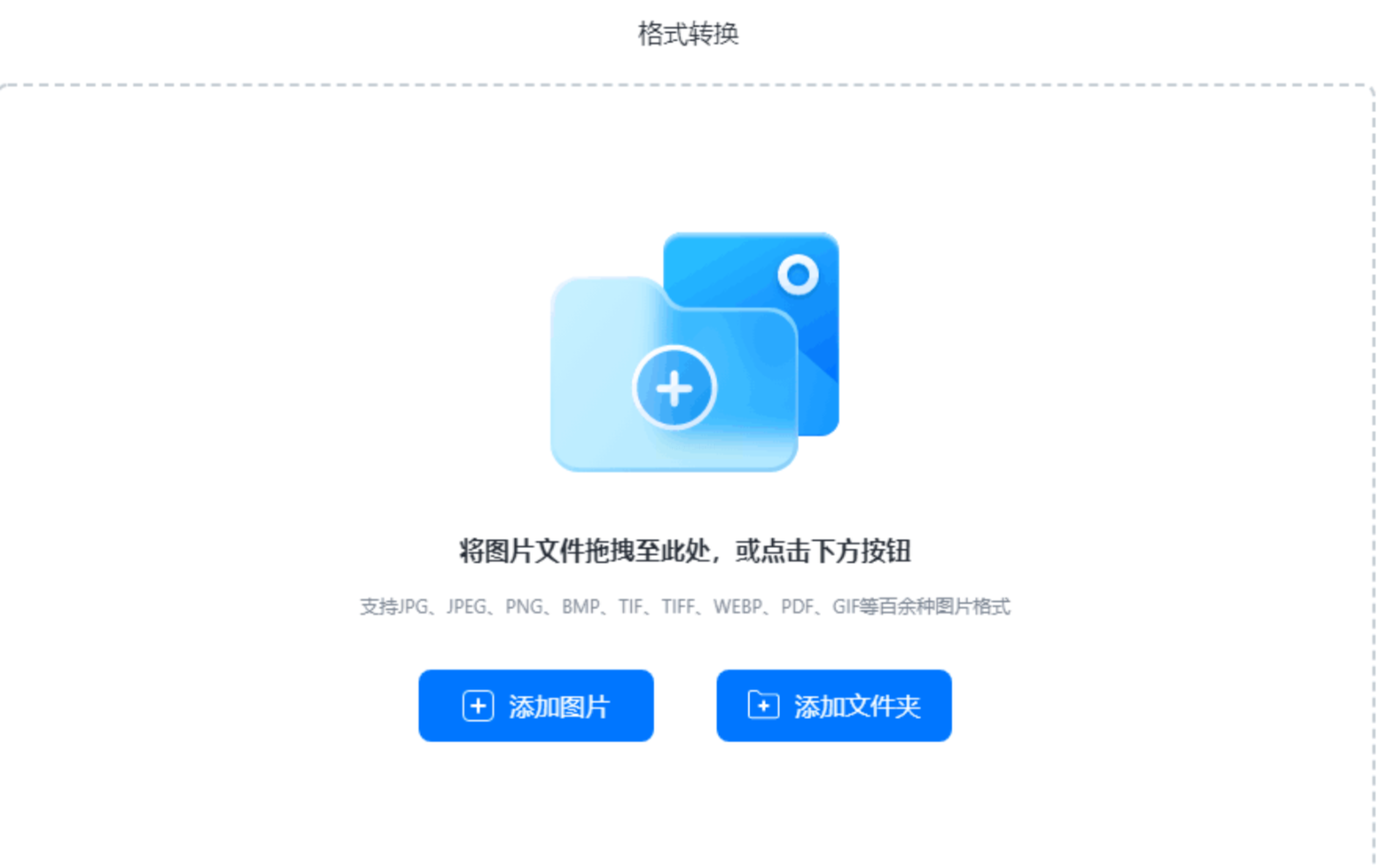Select the 格式转换 title at top
The image size is (1398, 868).
click(689, 34)
